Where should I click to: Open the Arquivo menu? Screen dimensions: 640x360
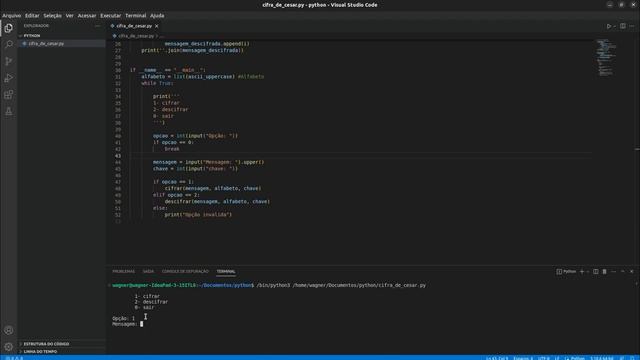(x=11, y=16)
